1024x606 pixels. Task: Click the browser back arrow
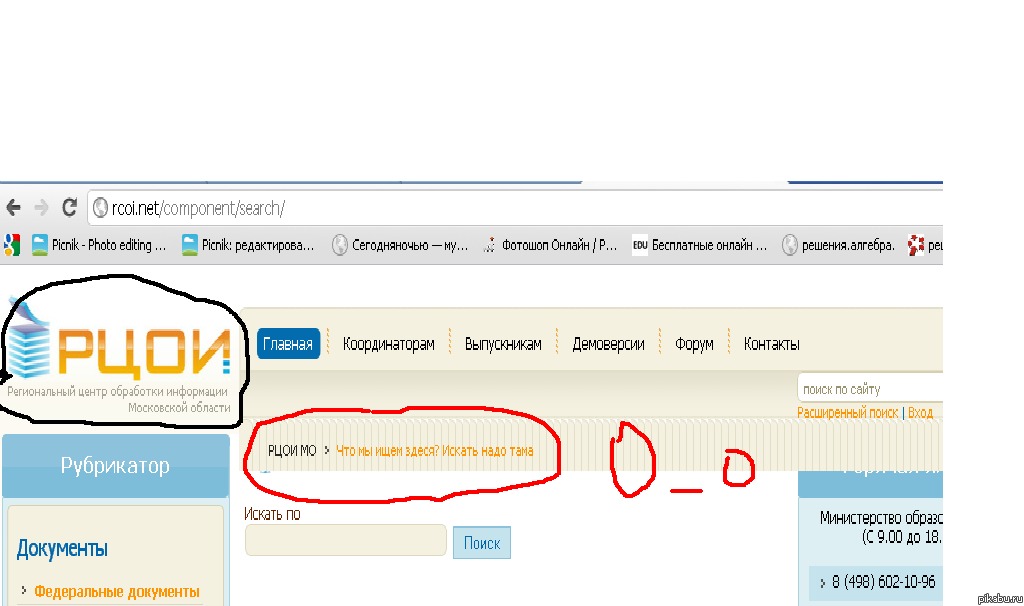coord(13,208)
